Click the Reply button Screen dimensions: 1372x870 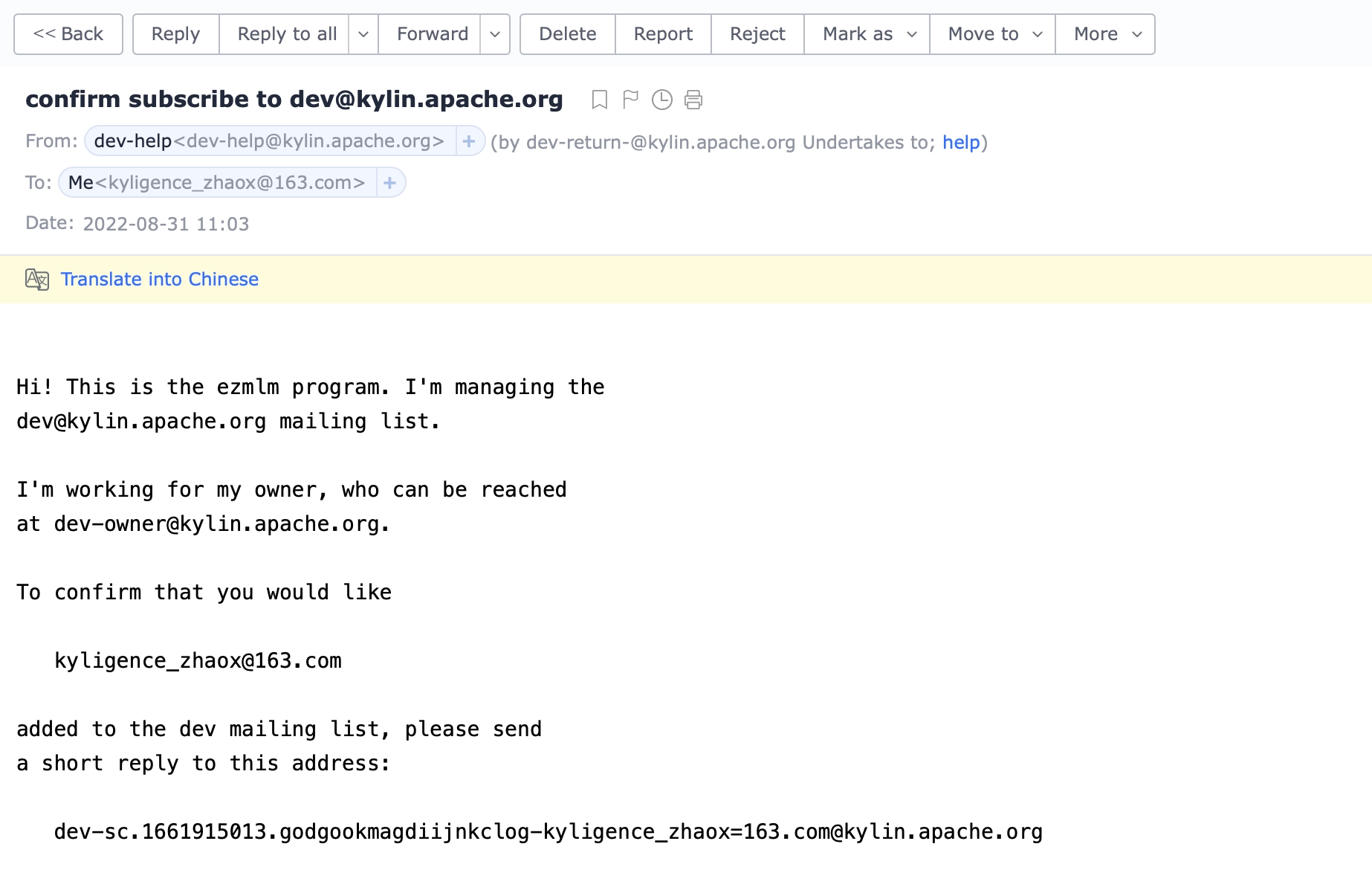pos(175,34)
